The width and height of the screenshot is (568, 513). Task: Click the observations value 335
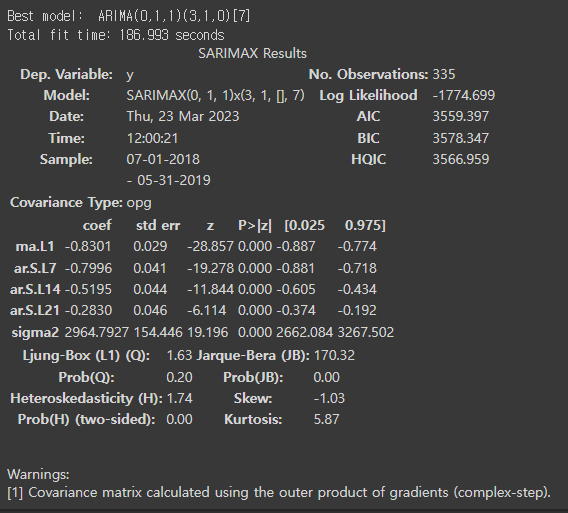coord(444,74)
